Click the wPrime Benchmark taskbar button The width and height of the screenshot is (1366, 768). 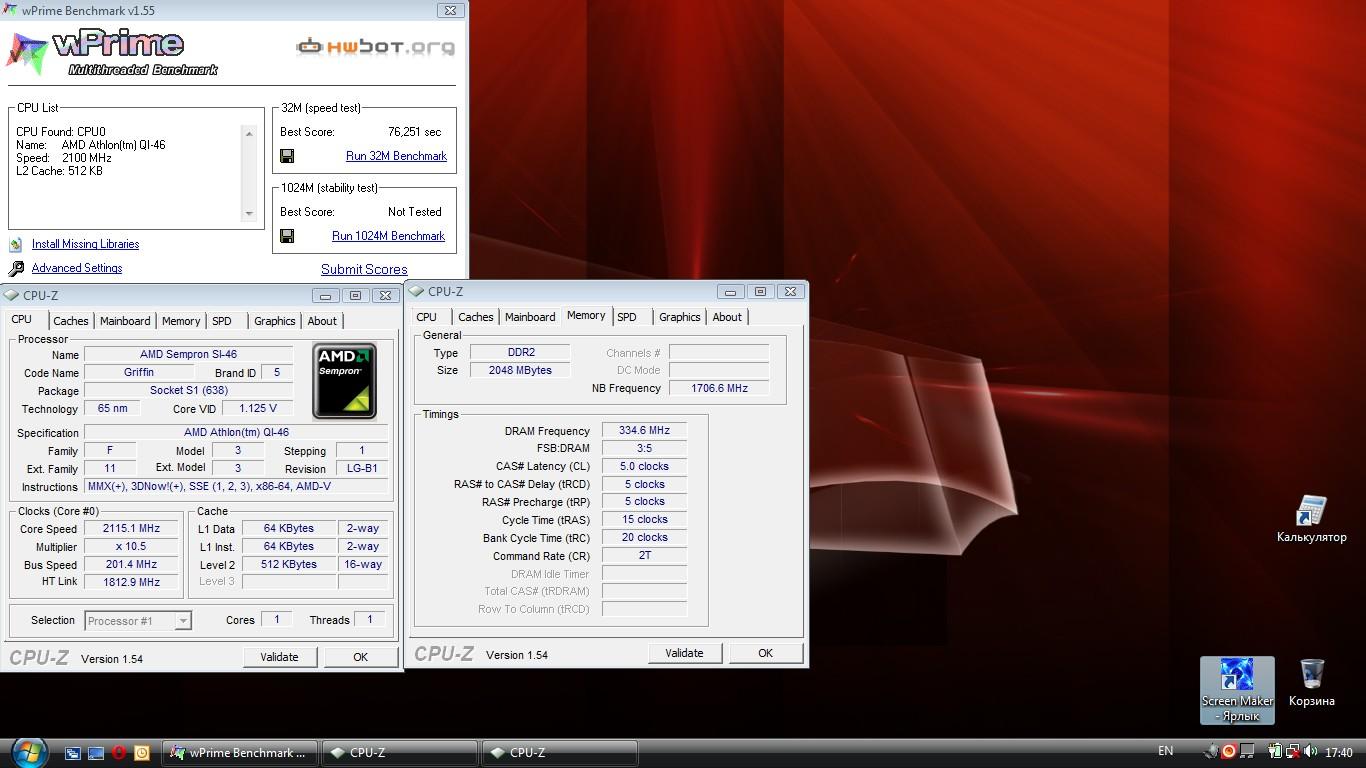pyautogui.click(x=240, y=753)
